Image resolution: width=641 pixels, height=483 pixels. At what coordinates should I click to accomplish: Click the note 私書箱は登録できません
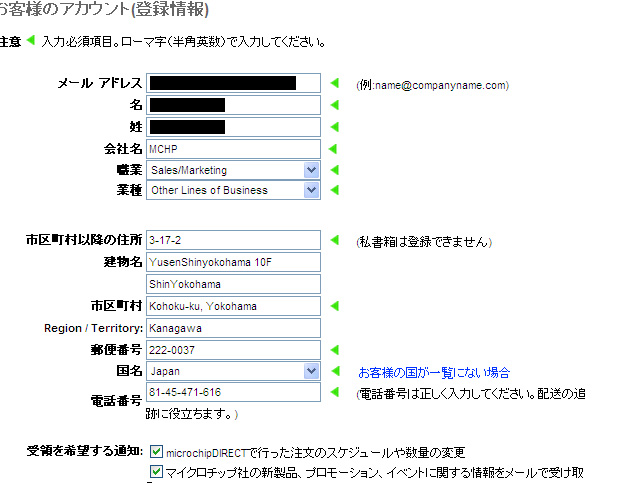click(x=424, y=242)
